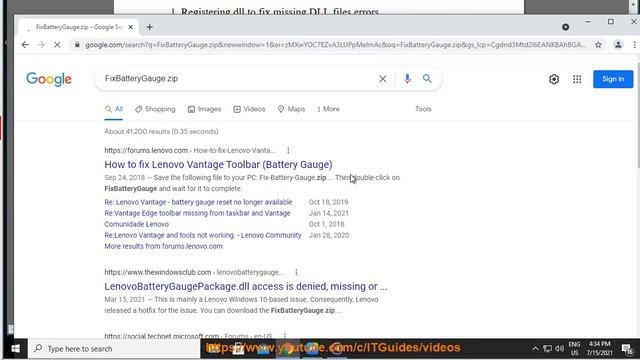The height and width of the screenshot is (360, 640).
Task: Close the FixBatteryGauge.zip Google Search tab
Action: pyautogui.click(x=131, y=27)
